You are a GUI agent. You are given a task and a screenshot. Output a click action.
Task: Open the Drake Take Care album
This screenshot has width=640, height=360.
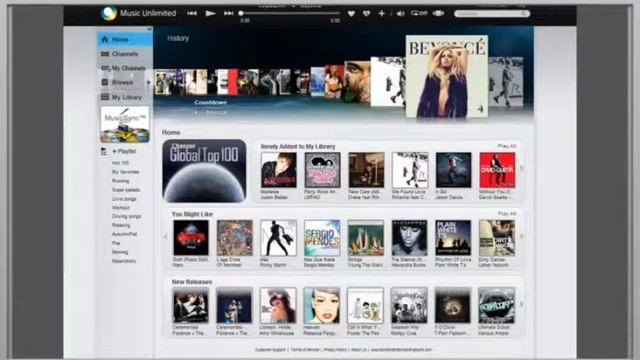coord(366,170)
